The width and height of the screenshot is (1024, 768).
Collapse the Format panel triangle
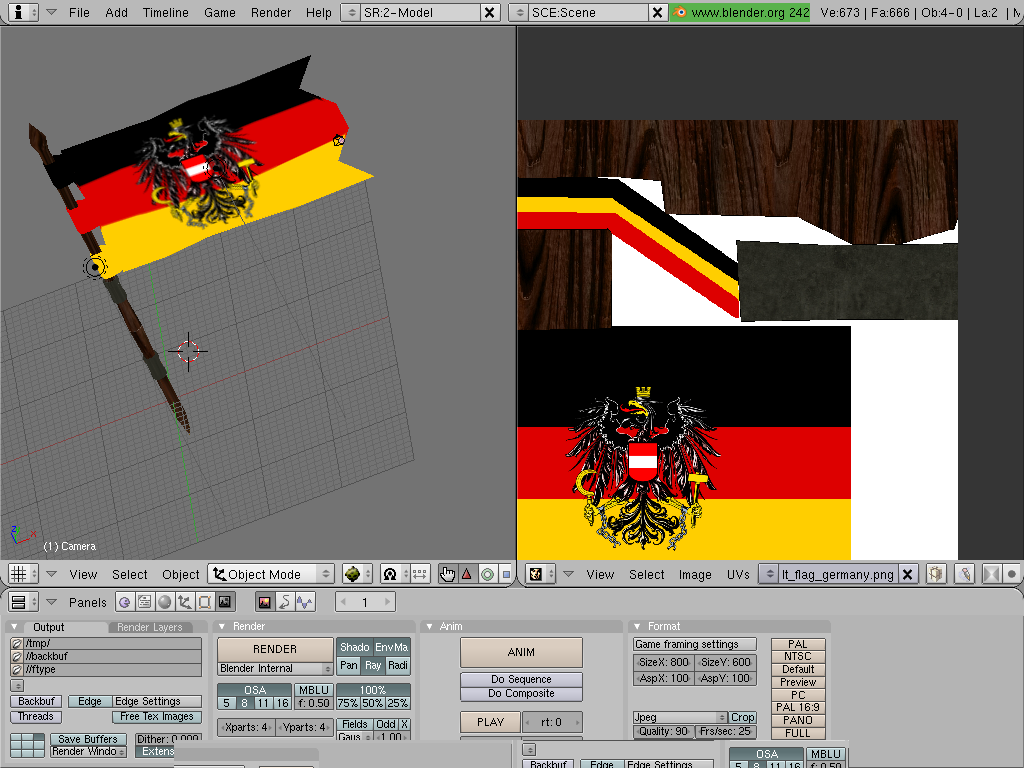(x=637, y=626)
